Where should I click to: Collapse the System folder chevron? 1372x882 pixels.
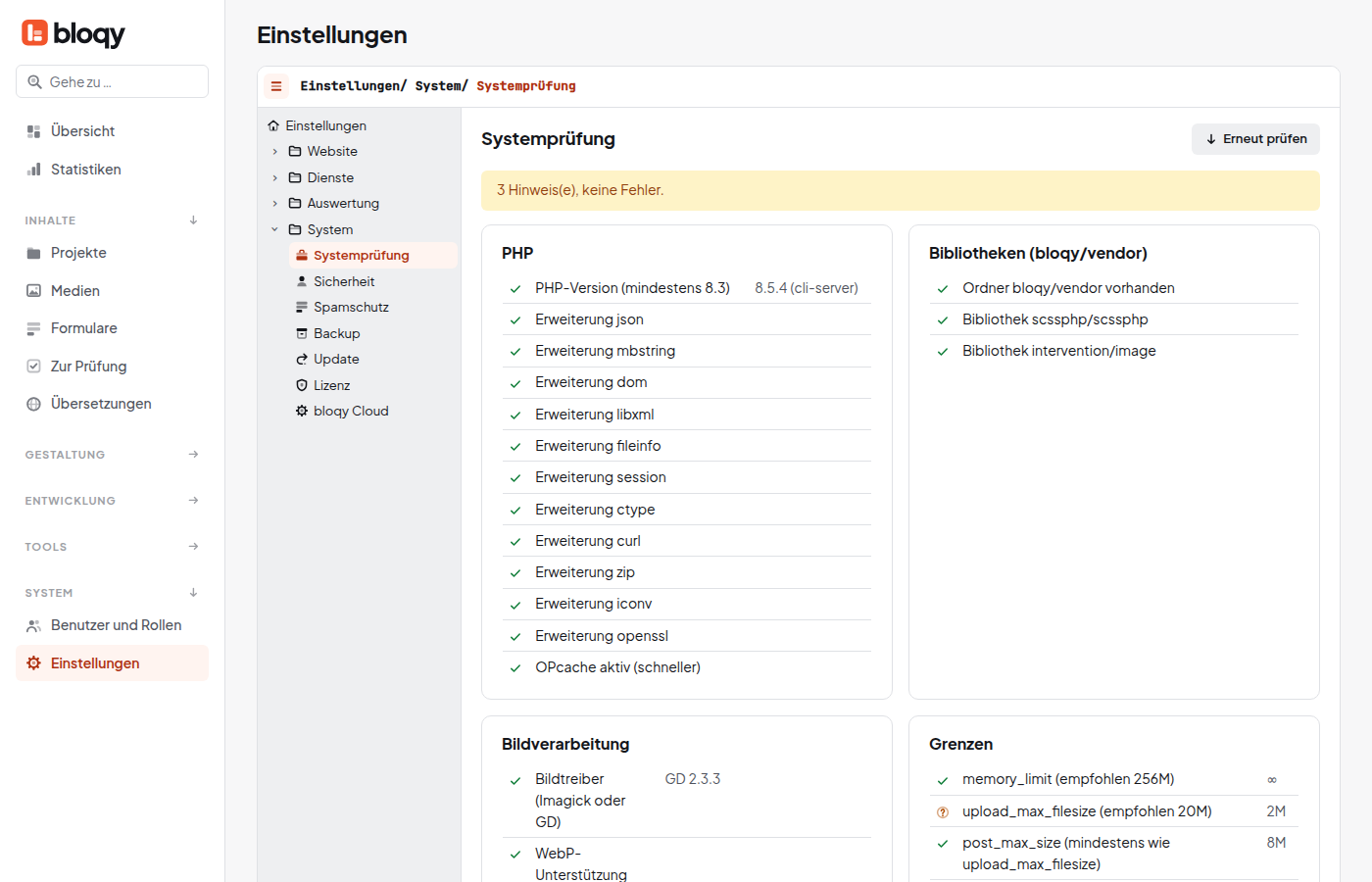(x=275, y=229)
